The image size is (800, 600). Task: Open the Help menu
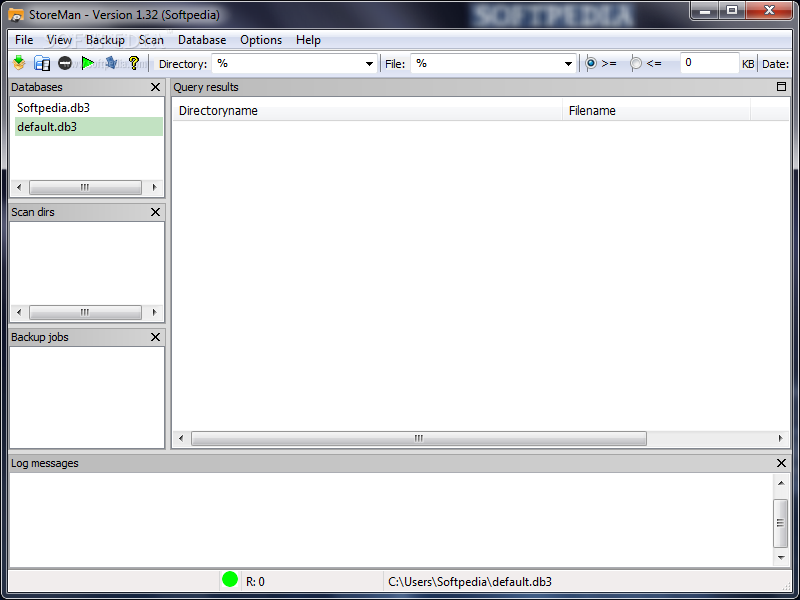coord(308,40)
